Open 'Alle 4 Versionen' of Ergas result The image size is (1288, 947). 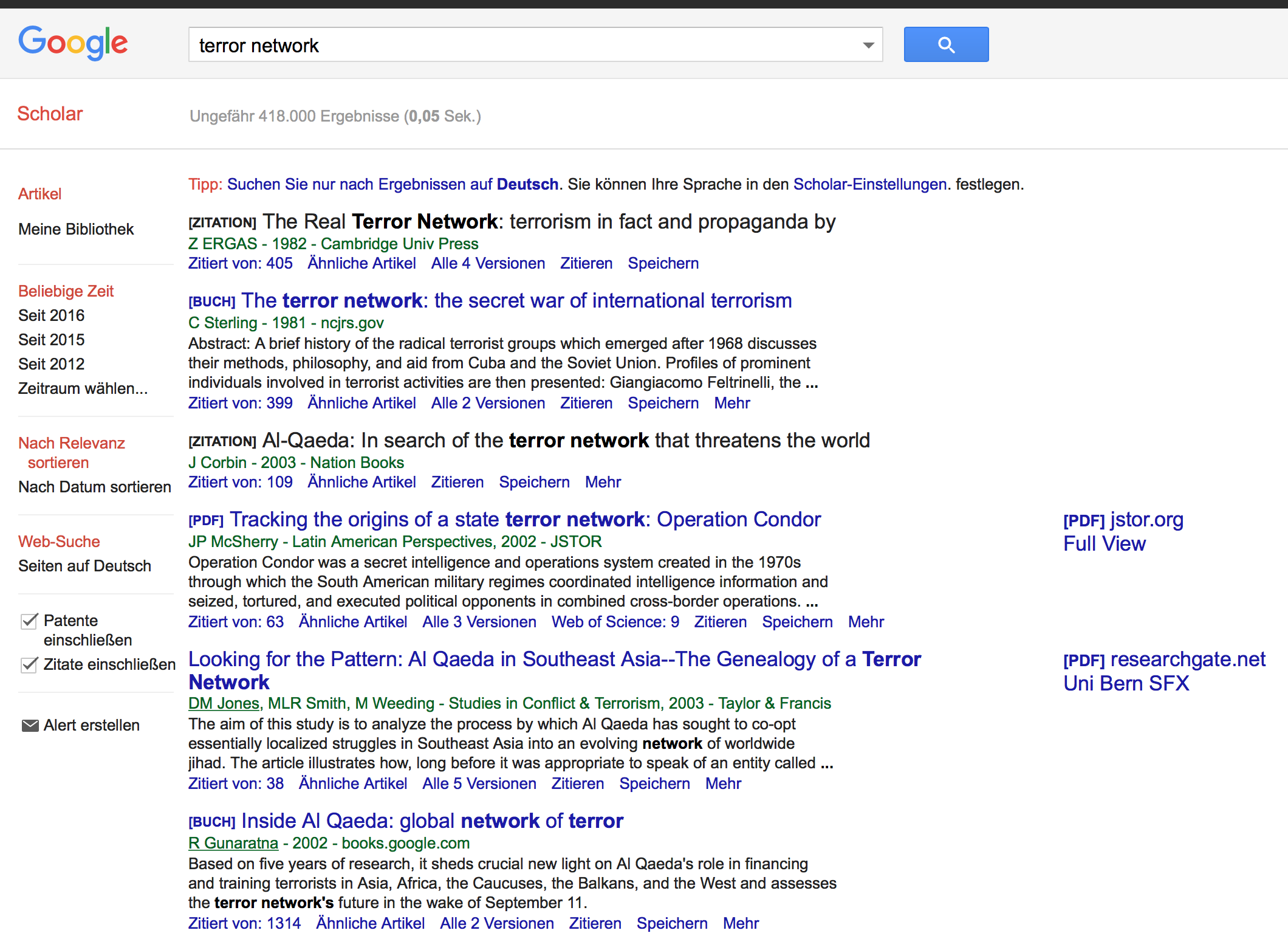(x=488, y=263)
